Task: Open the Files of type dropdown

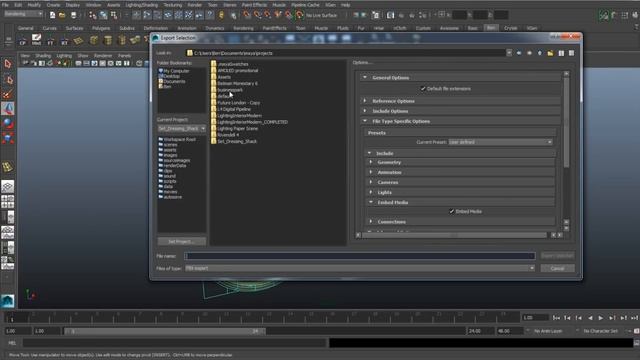Action: click(360, 268)
